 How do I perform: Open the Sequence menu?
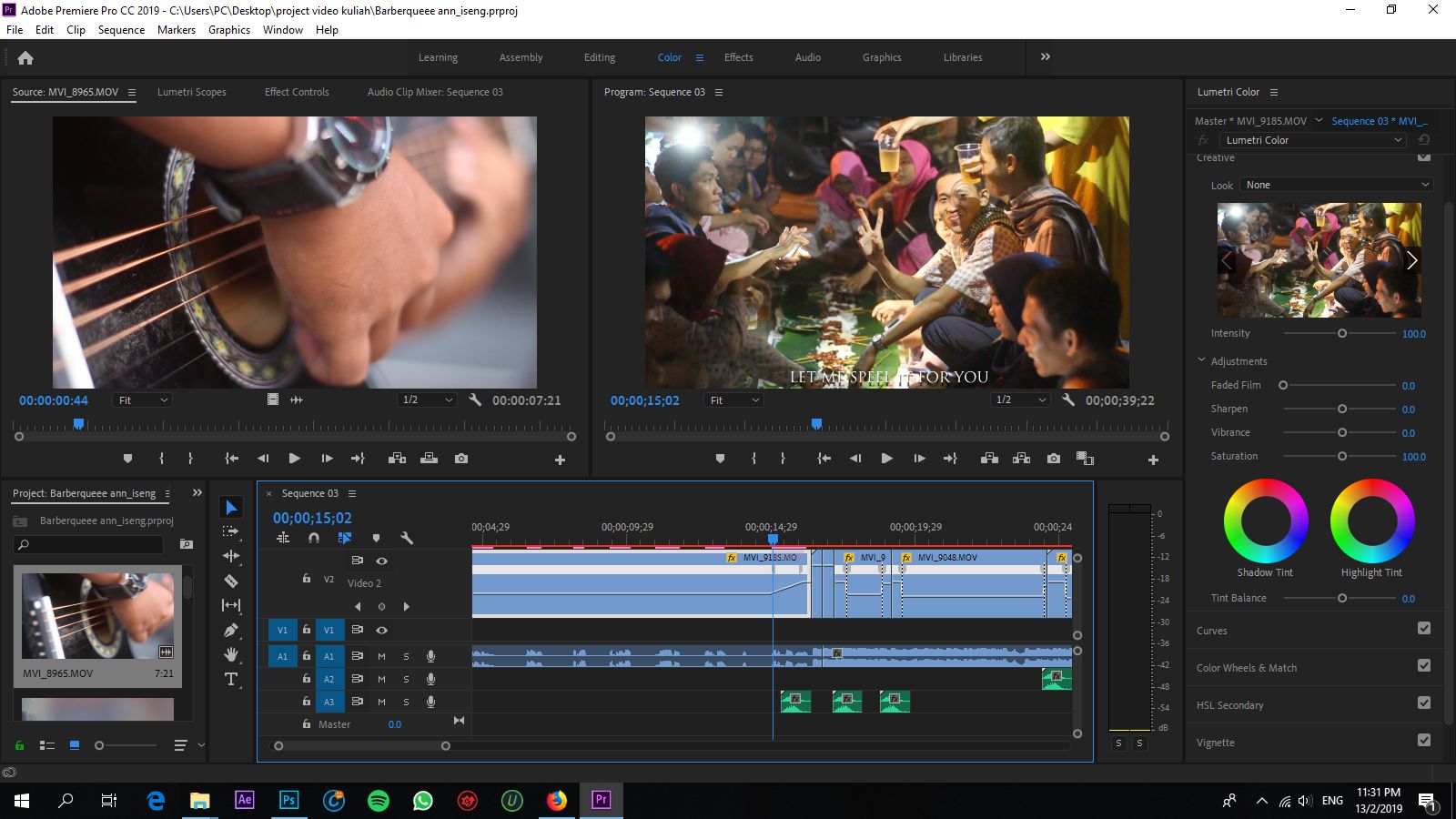tap(121, 30)
